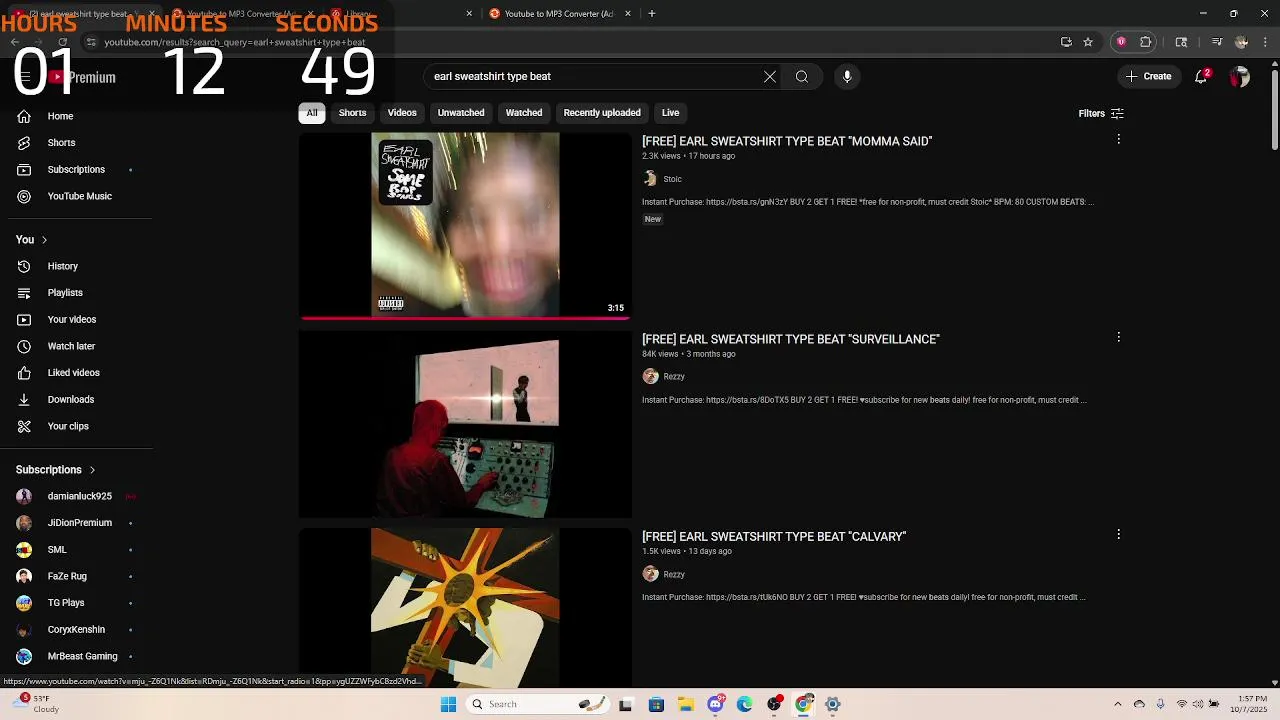Open SML subscription channel
The image size is (1280, 720).
pyautogui.click(x=57, y=550)
